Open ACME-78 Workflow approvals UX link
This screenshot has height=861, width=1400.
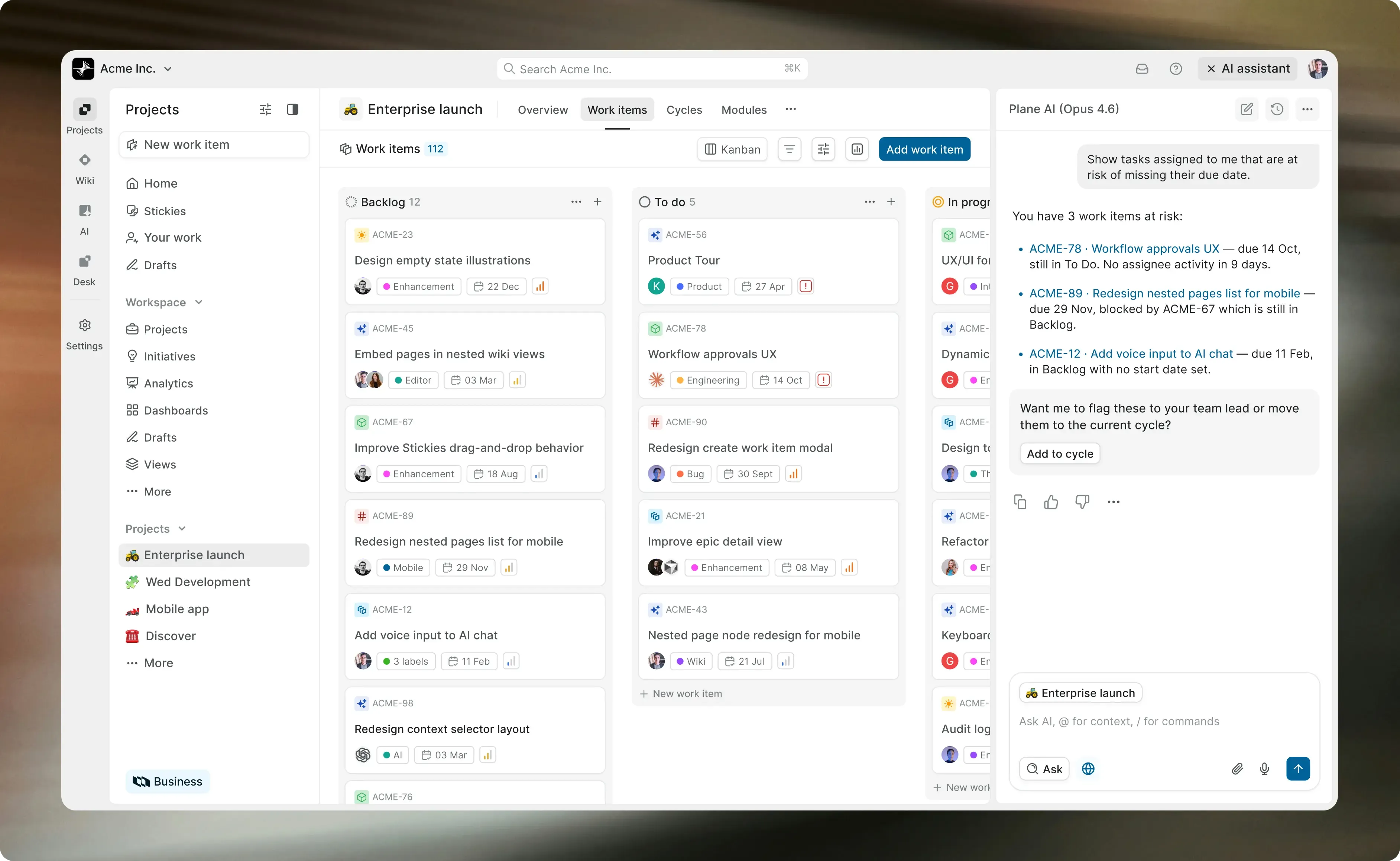pos(1124,248)
